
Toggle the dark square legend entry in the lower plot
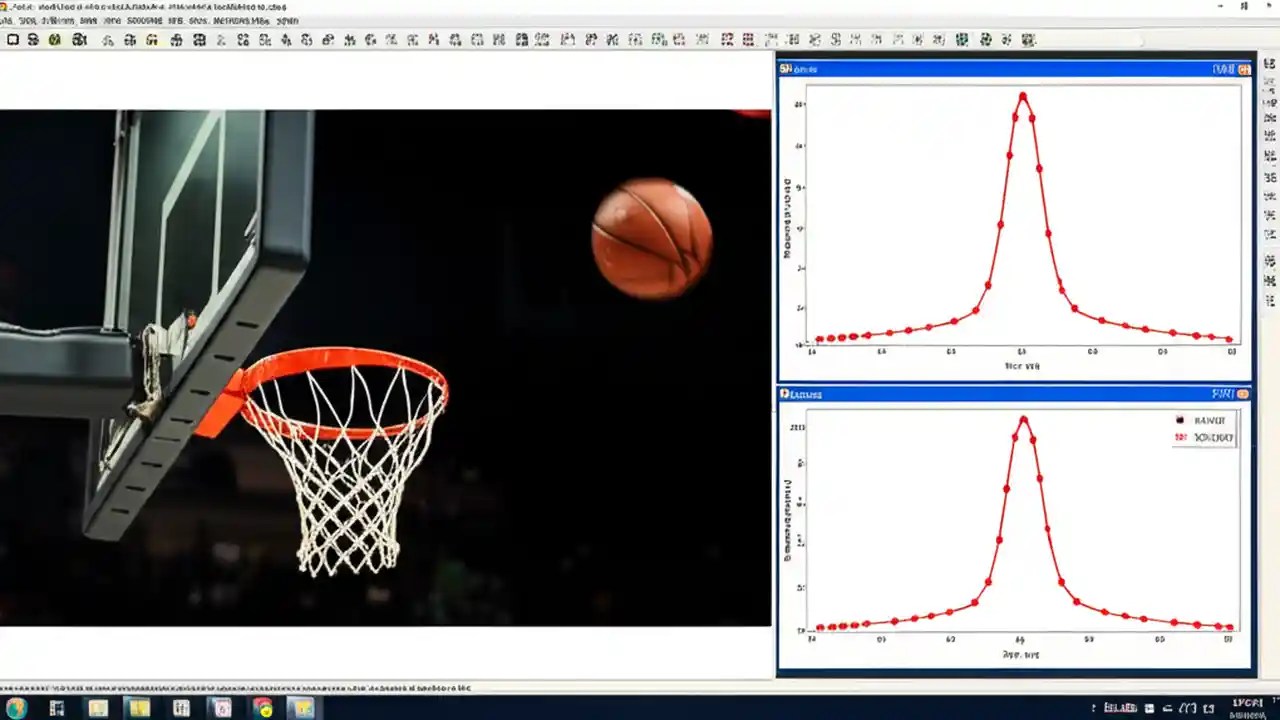click(x=1180, y=420)
